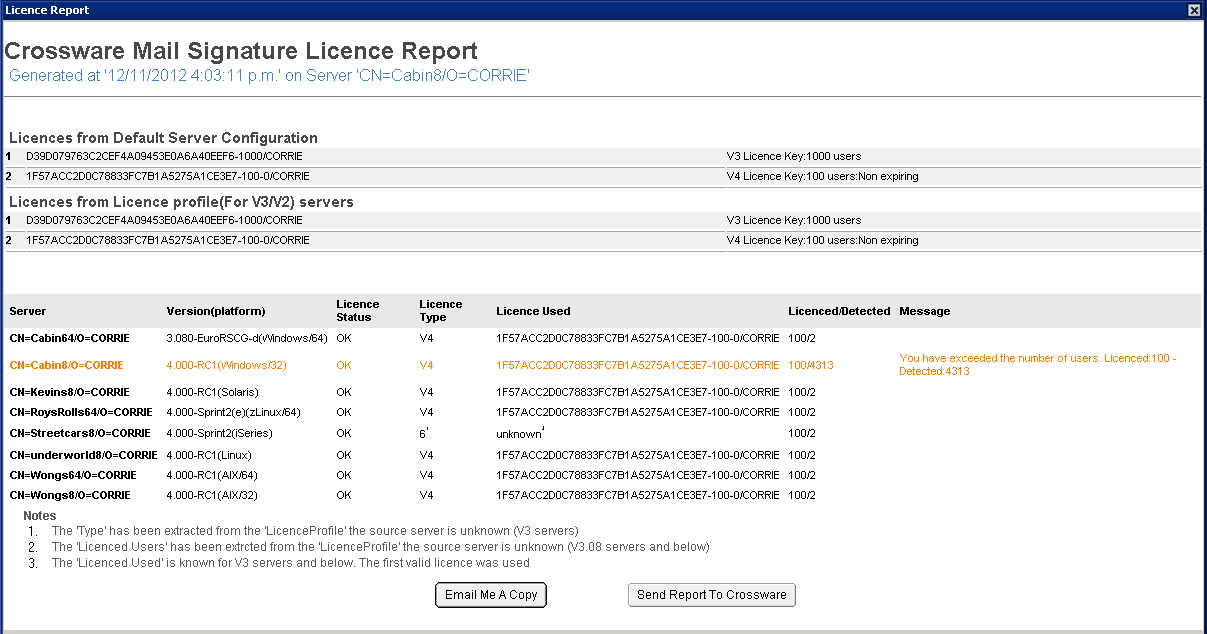This screenshot has width=1207, height=634.
Task: Click the Licence Status column header
Action: click(357, 311)
